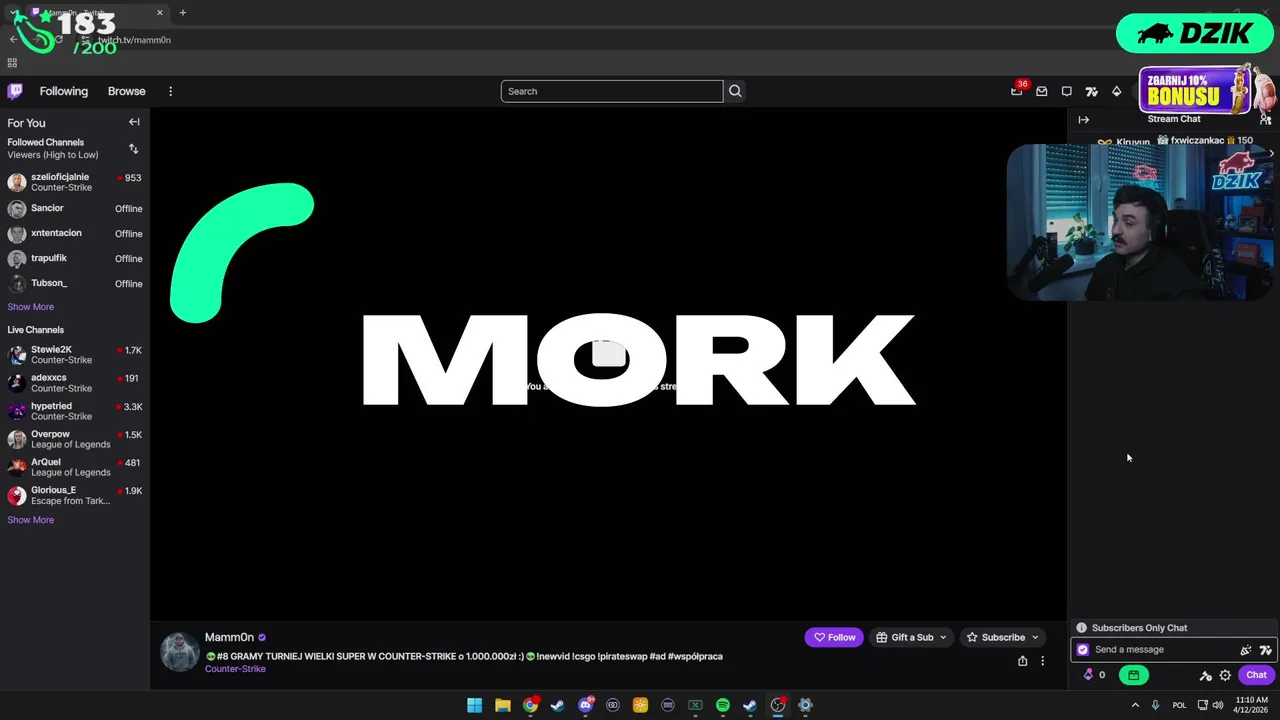The width and height of the screenshot is (1280, 720).
Task: Open the whispers speech bubble icon
Action: click(x=1067, y=91)
